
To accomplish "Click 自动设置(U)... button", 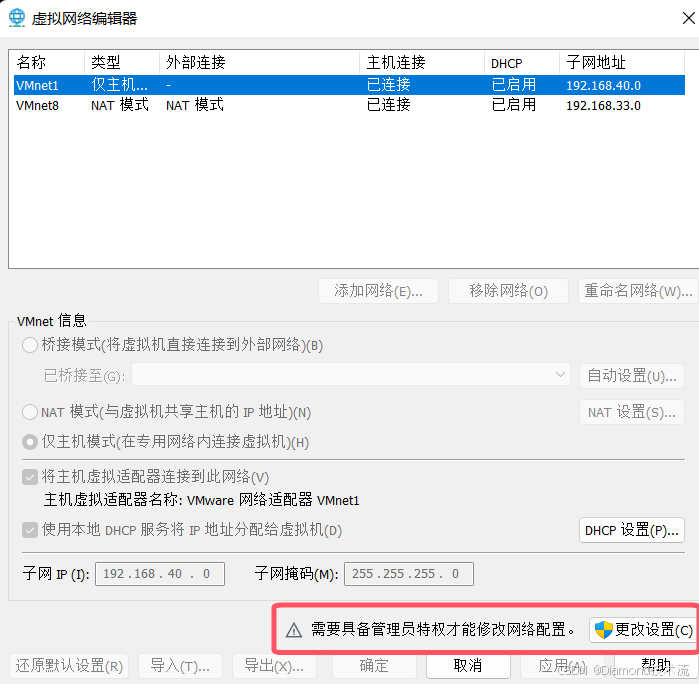I will 632,375.
